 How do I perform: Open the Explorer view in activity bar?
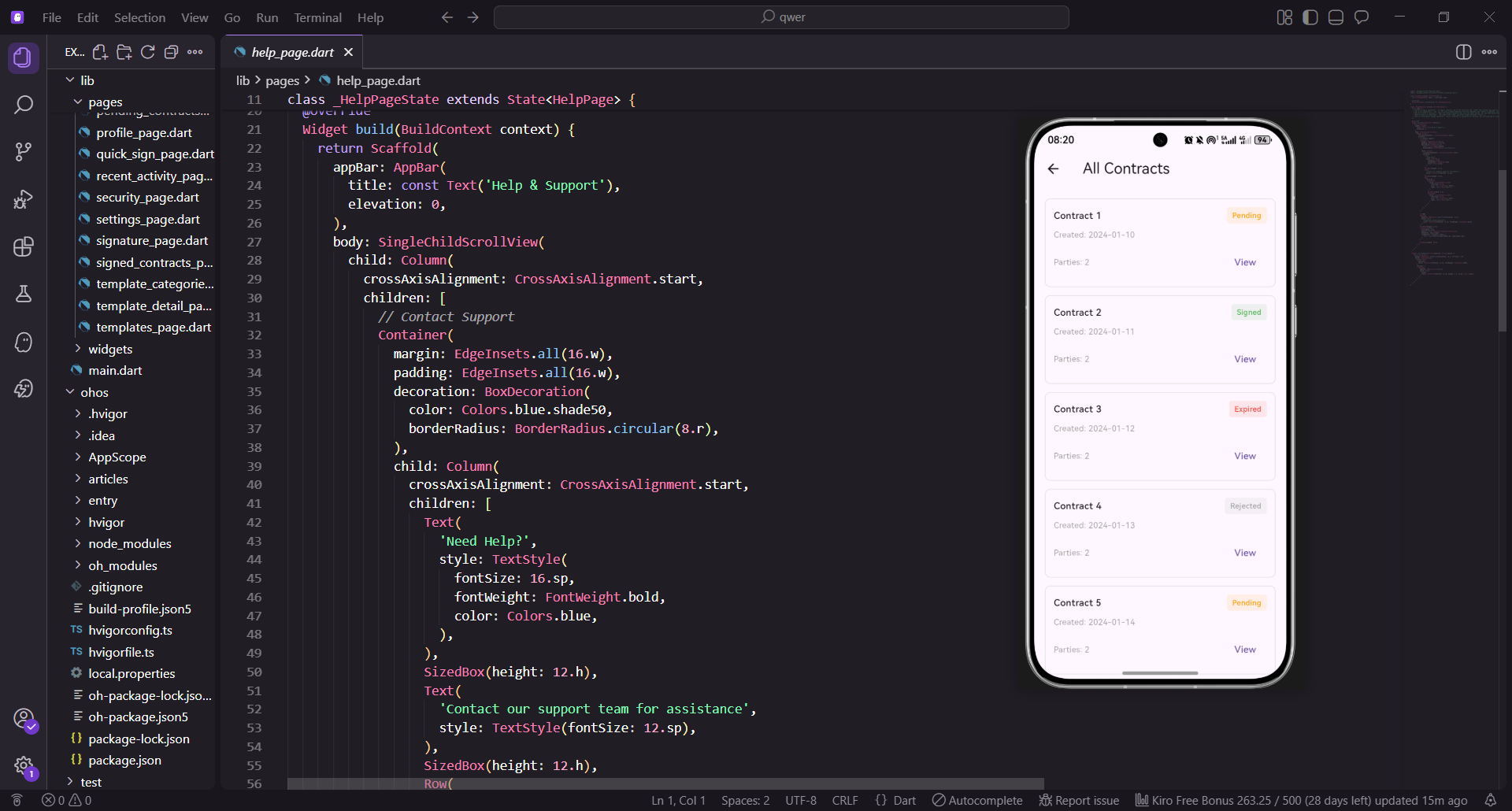[x=24, y=57]
